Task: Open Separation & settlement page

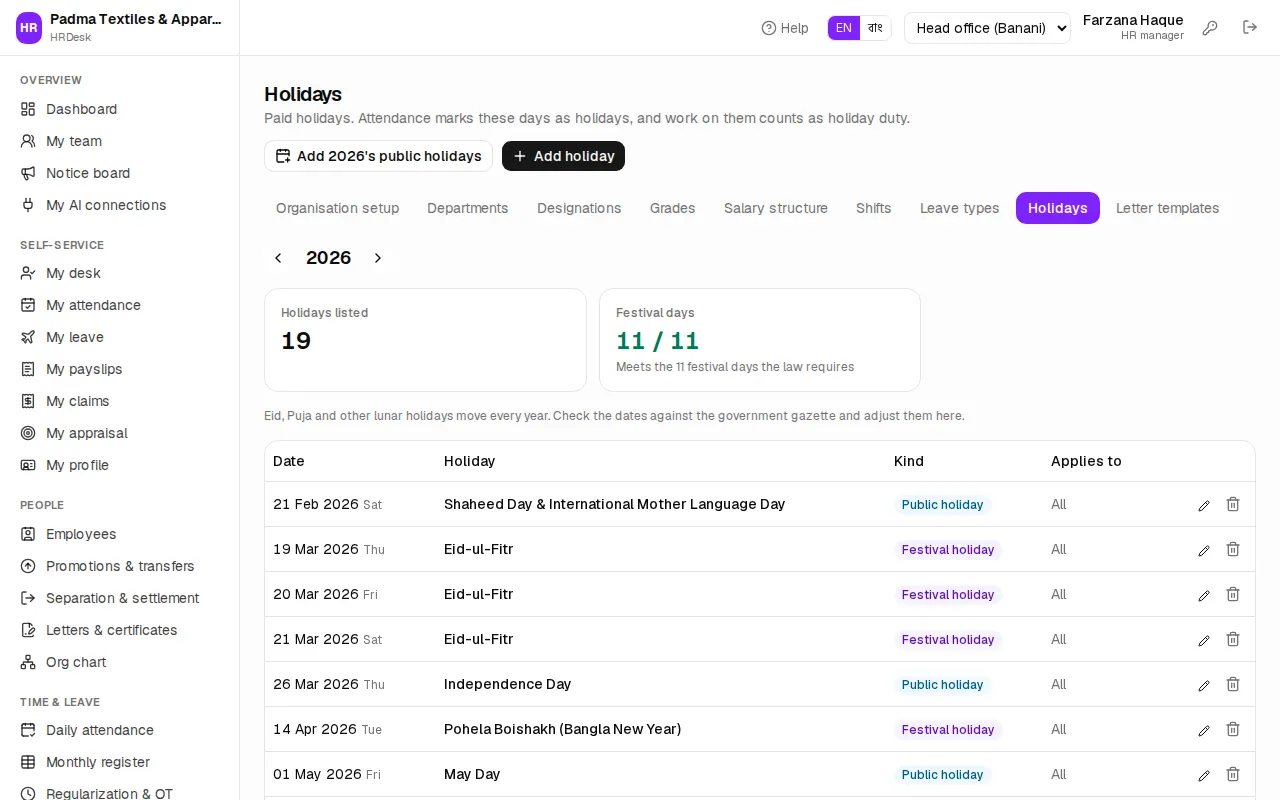Action: pos(120,598)
